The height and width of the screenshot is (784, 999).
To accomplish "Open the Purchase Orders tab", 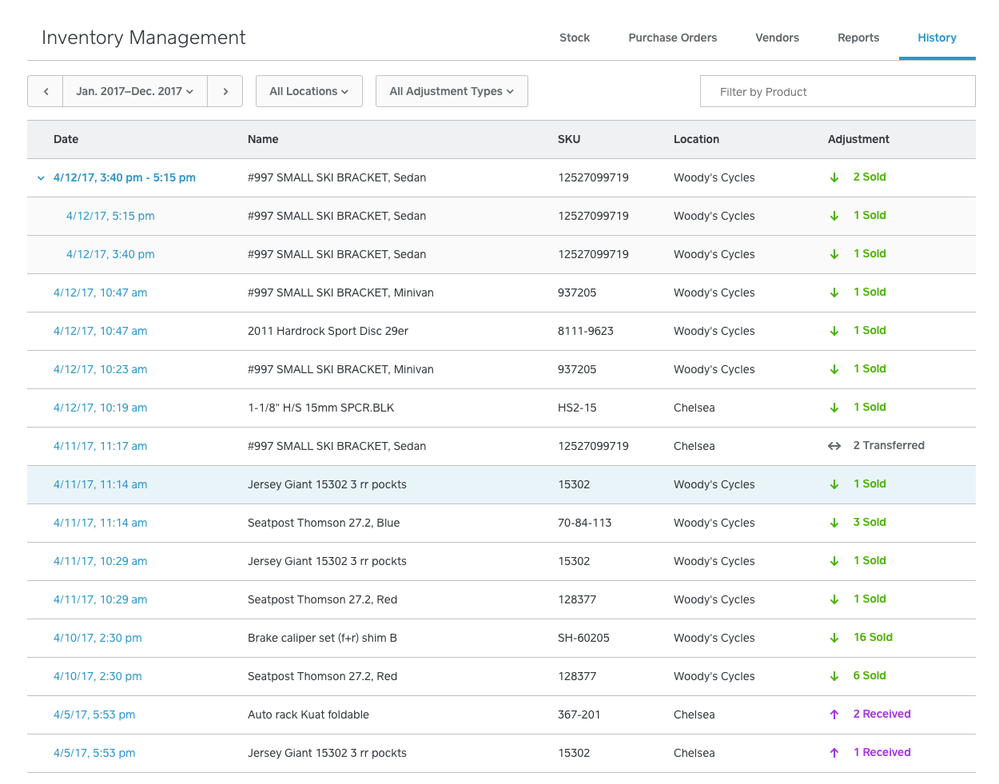I will click(672, 38).
